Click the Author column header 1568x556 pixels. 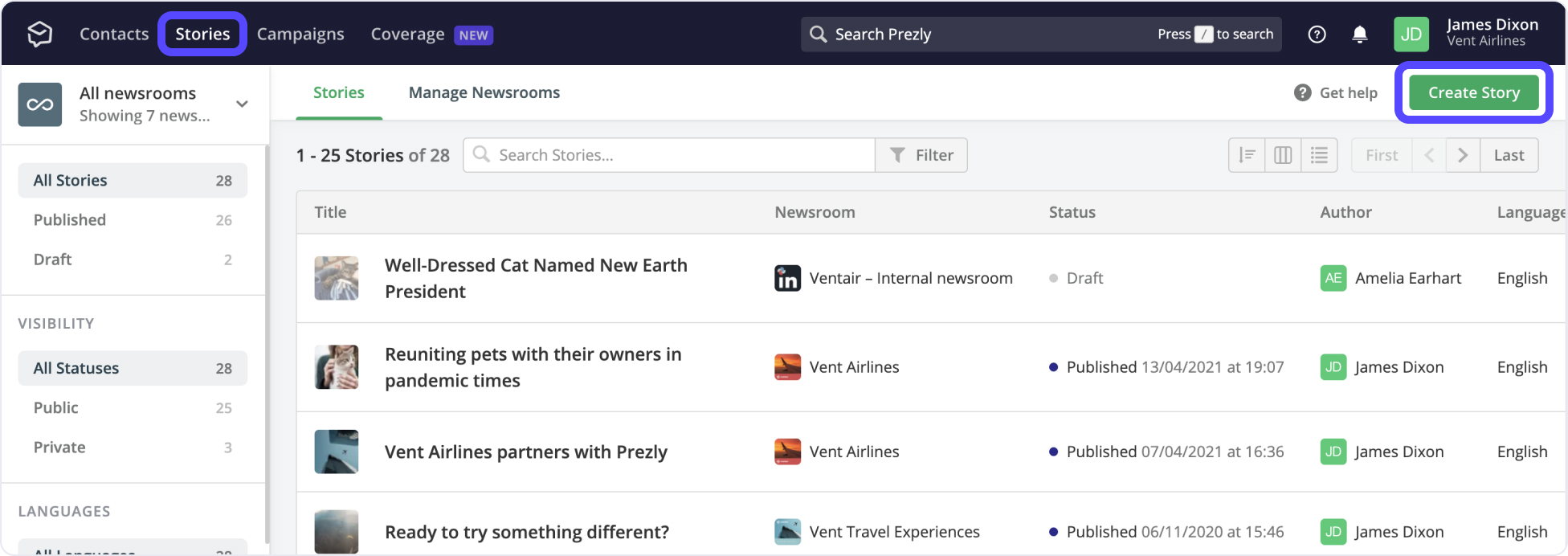[x=1345, y=212]
